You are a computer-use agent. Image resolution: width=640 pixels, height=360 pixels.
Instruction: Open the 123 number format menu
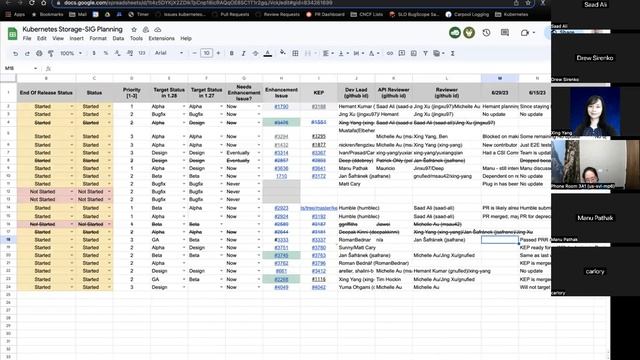(142, 53)
